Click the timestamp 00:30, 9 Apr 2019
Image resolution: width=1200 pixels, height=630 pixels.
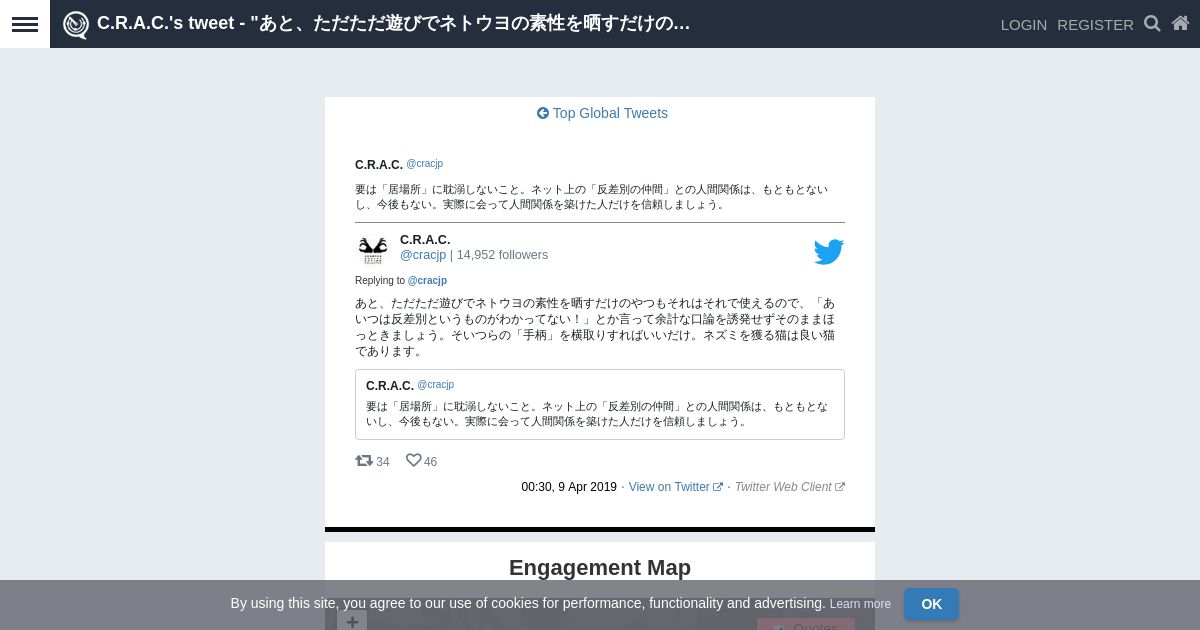tap(569, 487)
